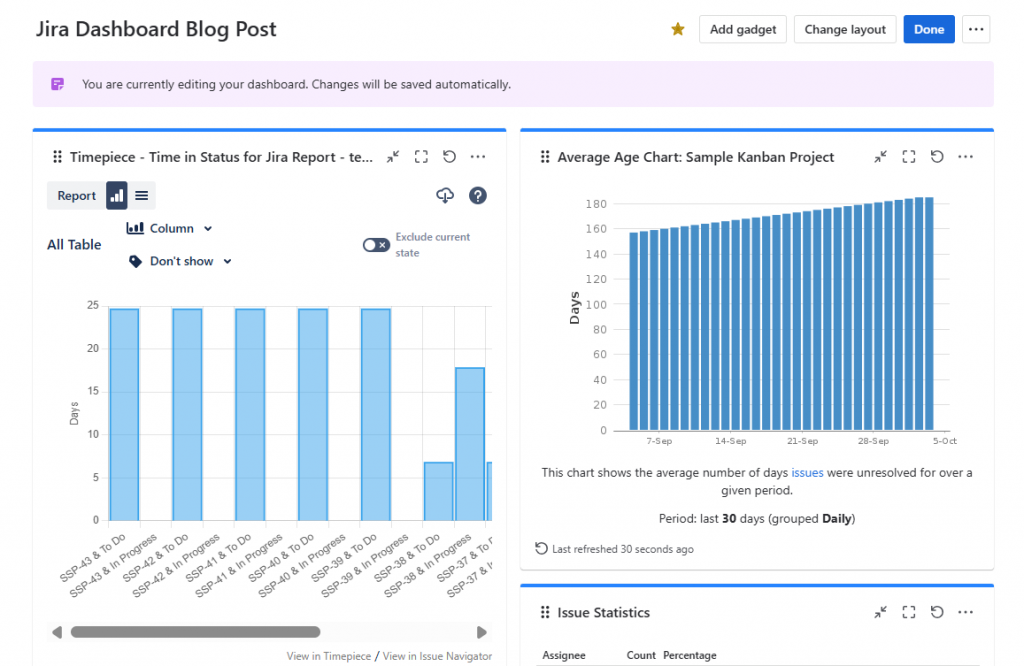Open the issues link in chart description
The image size is (1024, 666).
tap(807, 473)
